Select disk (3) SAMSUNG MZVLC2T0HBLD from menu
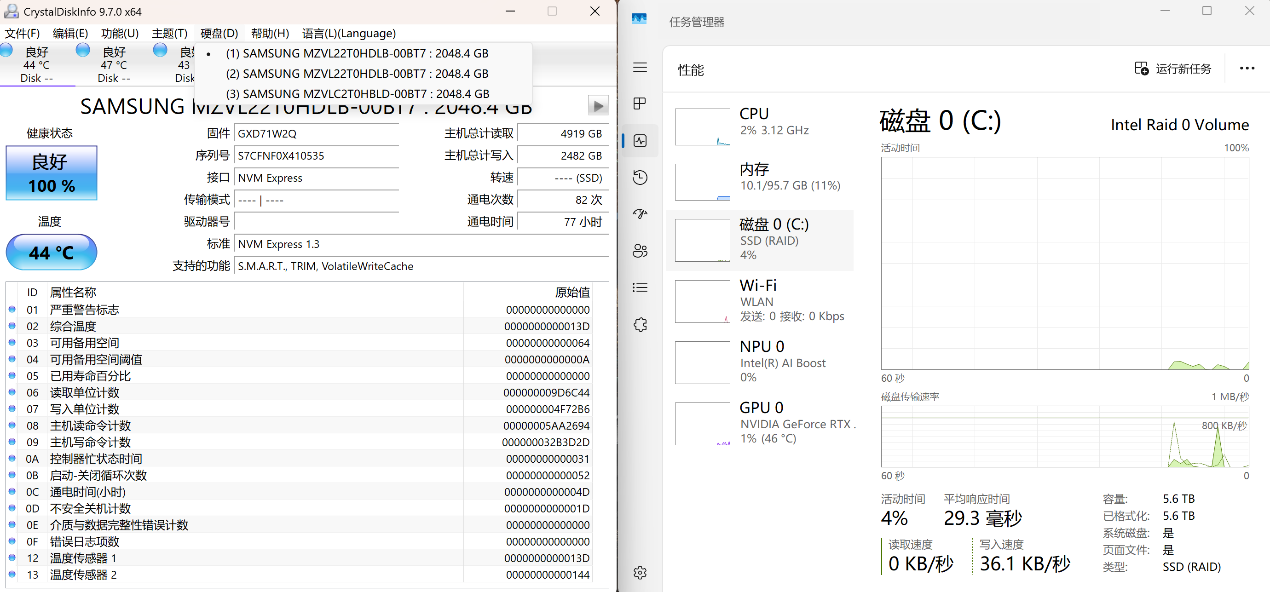Image resolution: width=1270 pixels, height=592 pixels. tap(357, 93)
